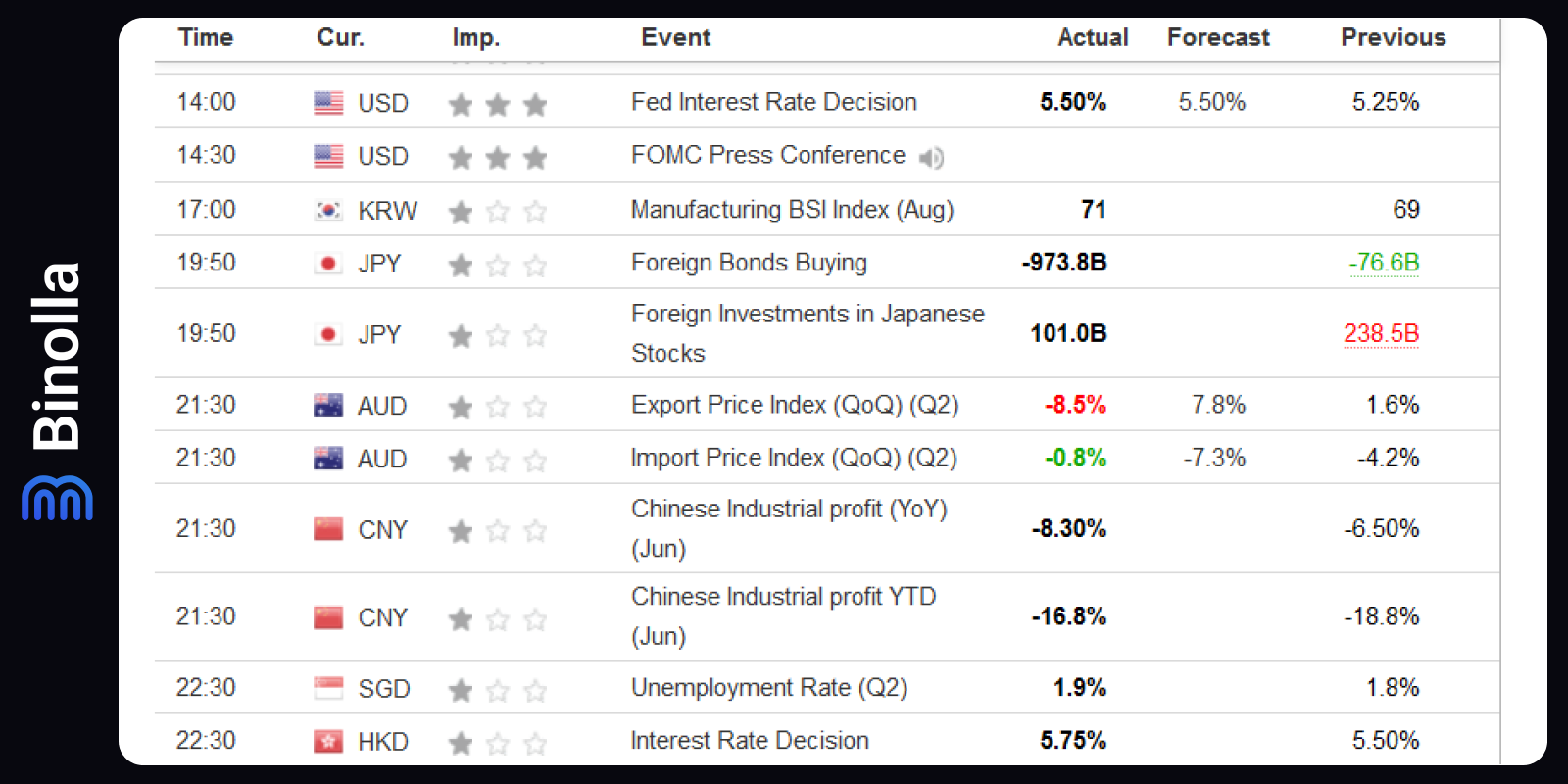The width and height of the screenshot is (1568, 784).
Task: Click the US flag in the 14:00 row
Action: (x=328, y=103)
